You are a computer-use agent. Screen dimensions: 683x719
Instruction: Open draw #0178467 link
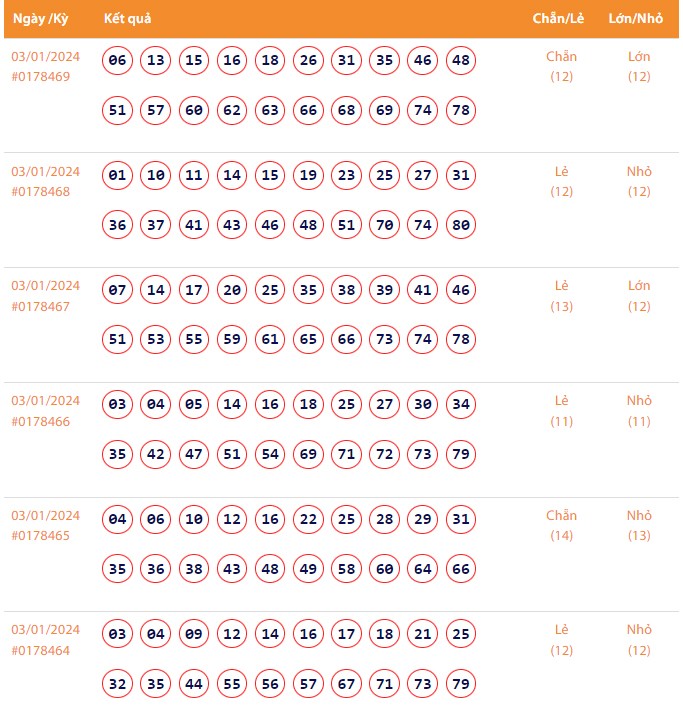point(41,306)
